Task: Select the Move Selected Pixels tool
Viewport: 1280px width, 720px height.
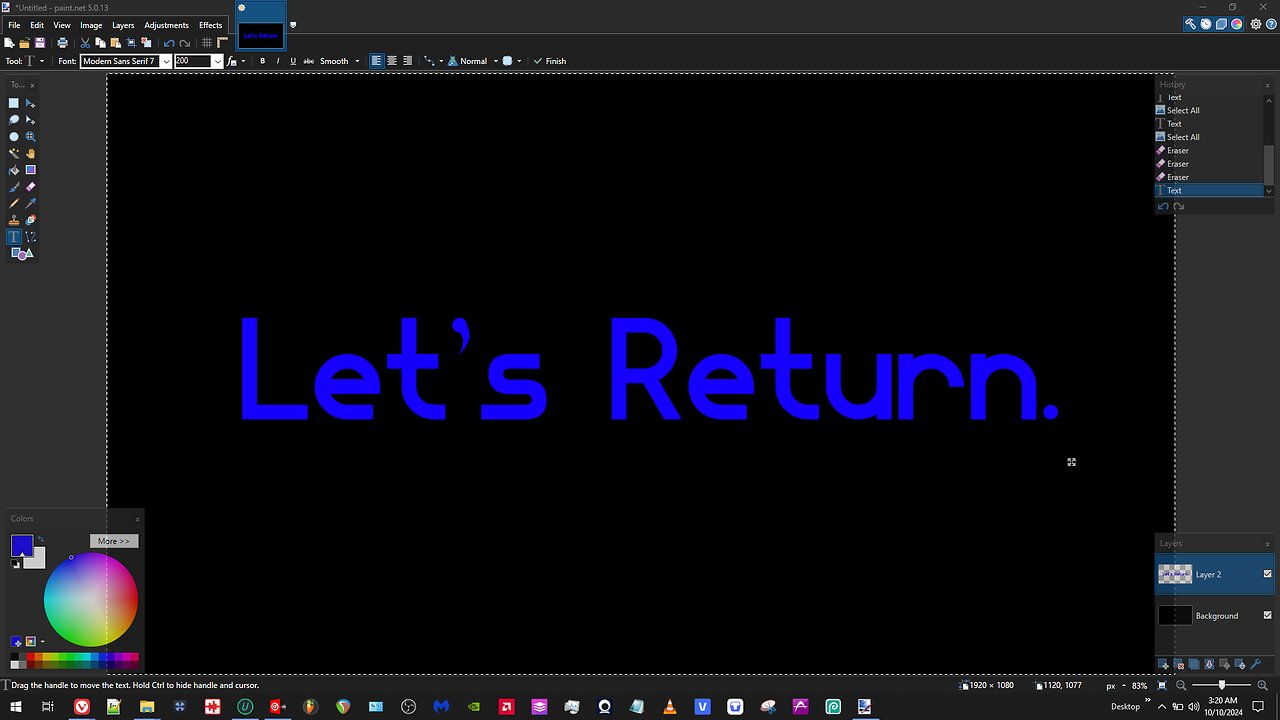Action: coord(31,103)
